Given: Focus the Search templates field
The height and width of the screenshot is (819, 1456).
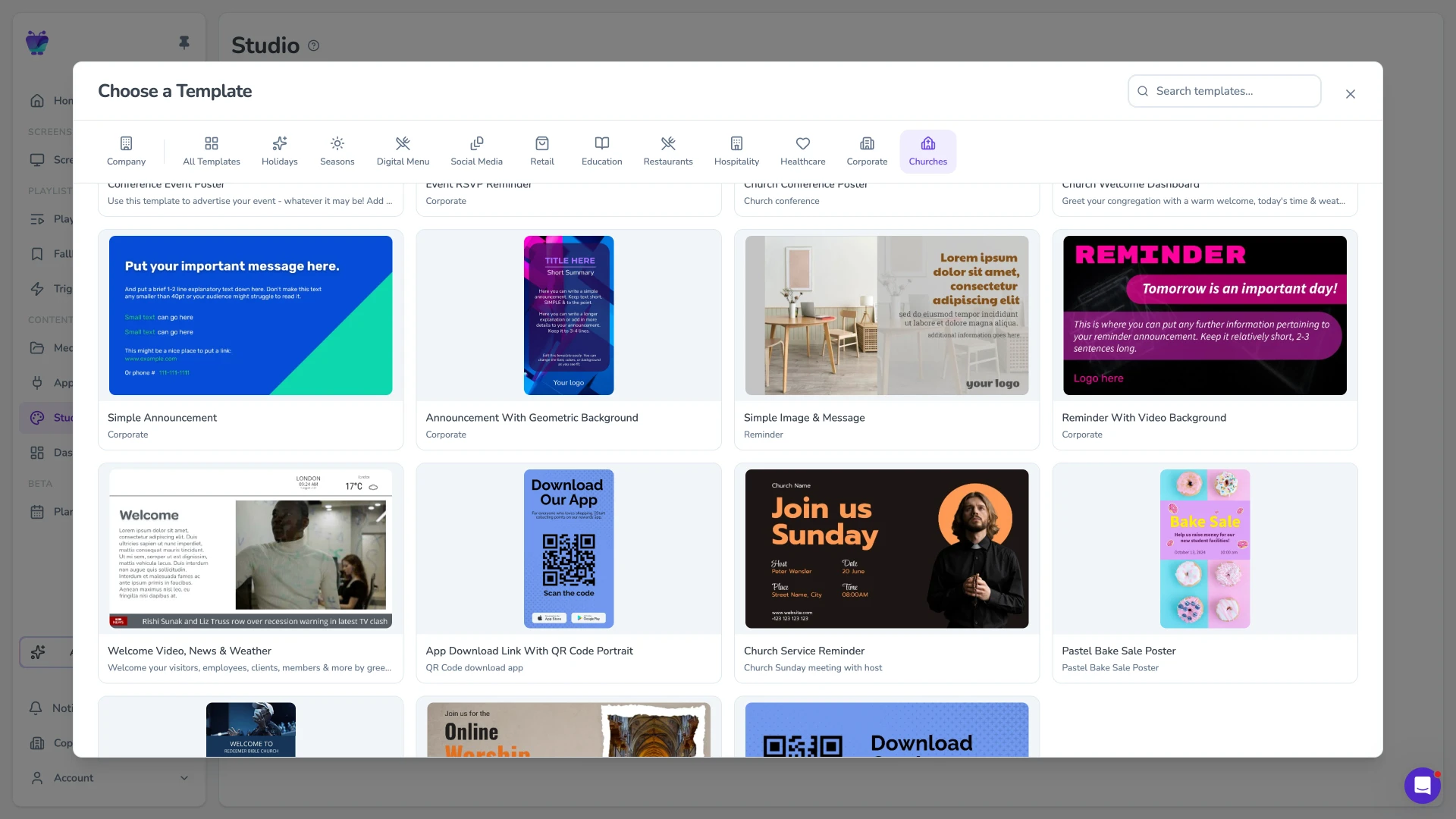Looking at the screenshot, I should 1224,91.
